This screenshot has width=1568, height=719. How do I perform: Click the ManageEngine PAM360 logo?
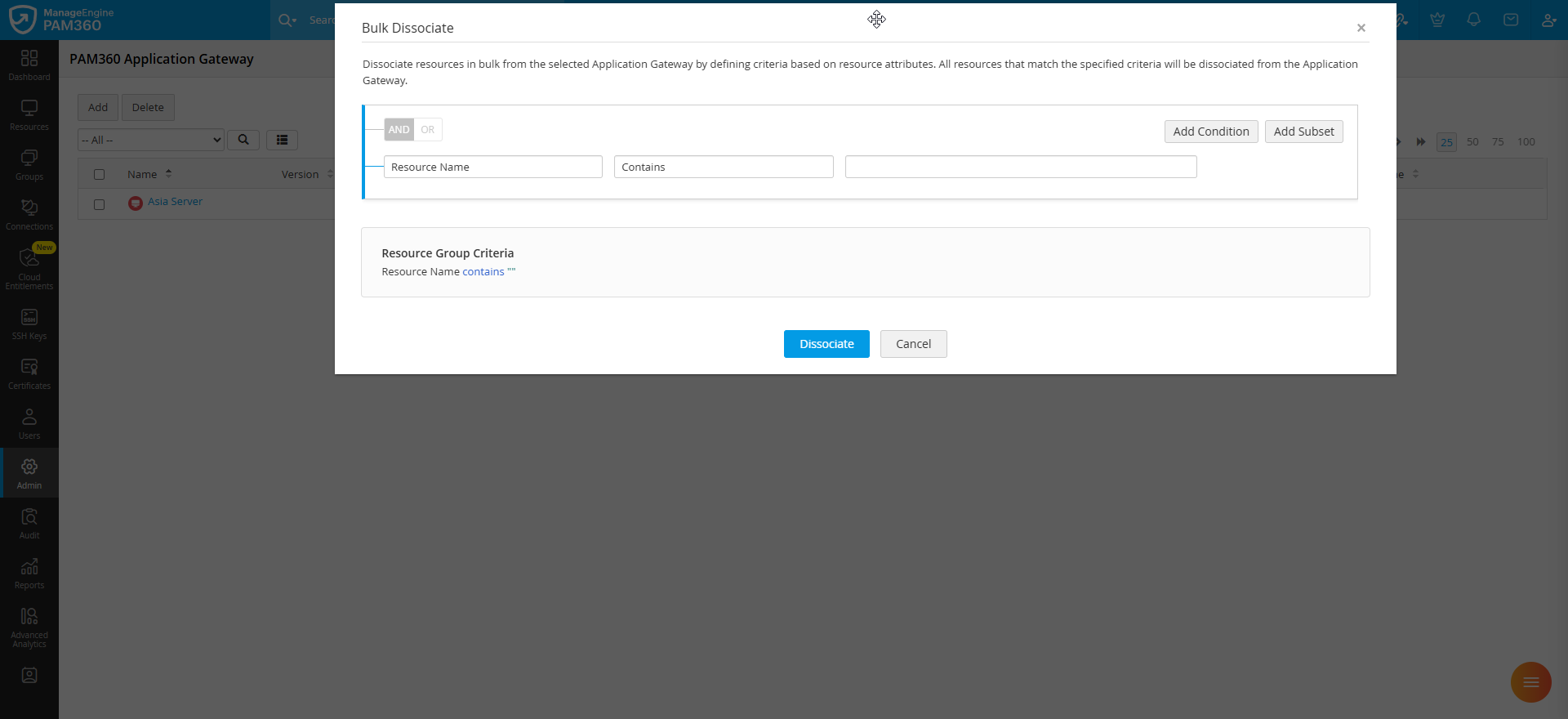pyautogui.click(x=61, y=20)
